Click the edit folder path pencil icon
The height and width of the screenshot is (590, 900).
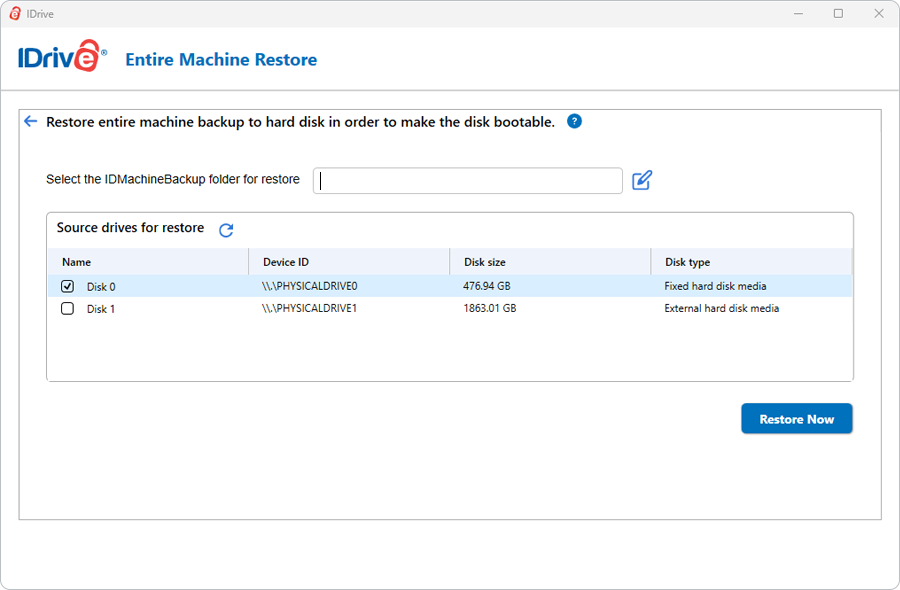point(642,180)
